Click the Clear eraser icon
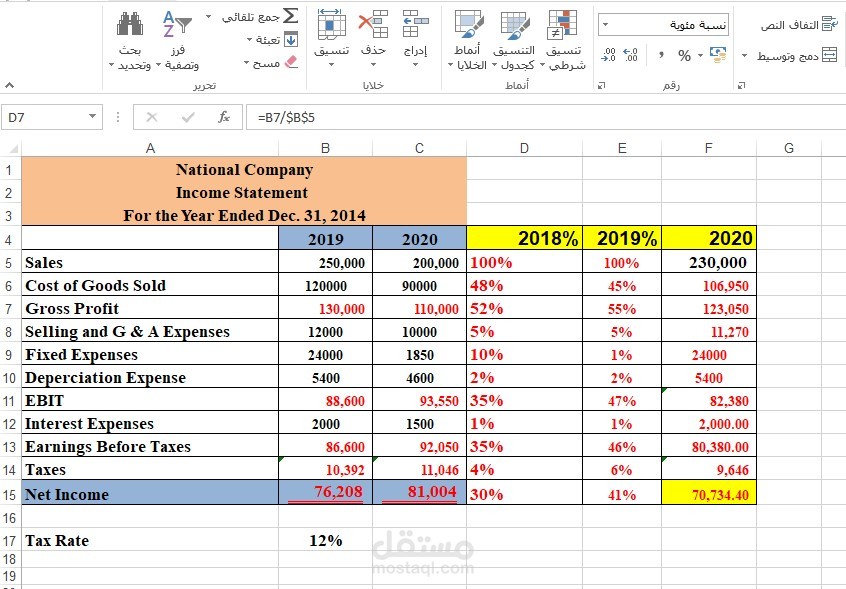Image resolution: width=846 pixels, height=589 pixels. (x=291, y=63)
